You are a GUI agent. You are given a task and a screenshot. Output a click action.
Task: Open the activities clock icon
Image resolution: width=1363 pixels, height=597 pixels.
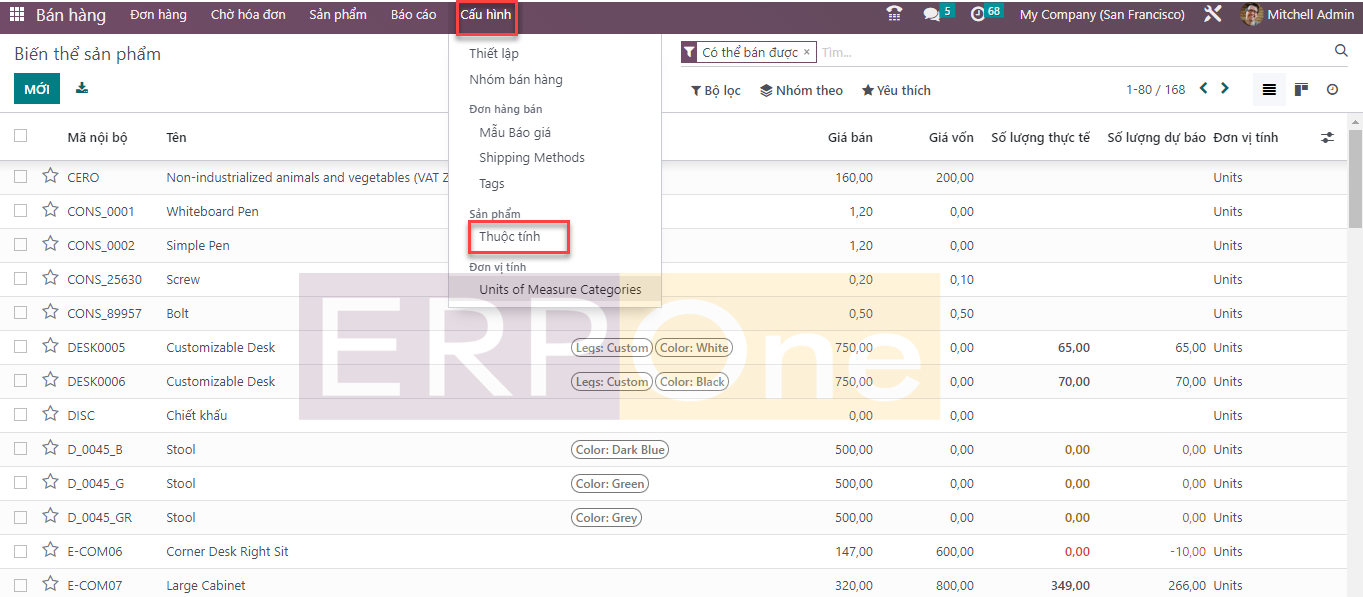point(977,15)
